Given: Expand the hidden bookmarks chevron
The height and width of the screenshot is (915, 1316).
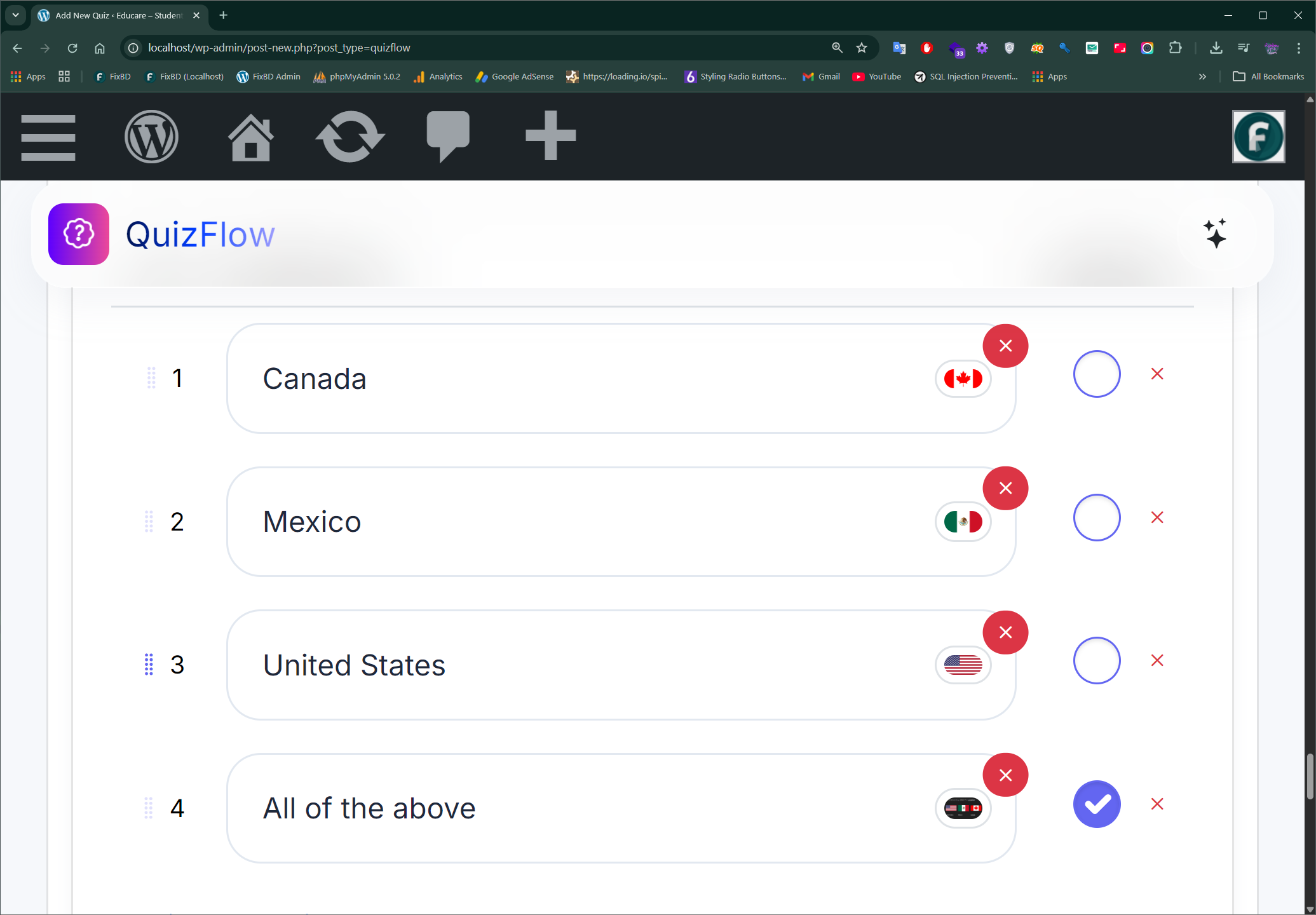Looking at the screenshot, I should tap(1202, 77).
